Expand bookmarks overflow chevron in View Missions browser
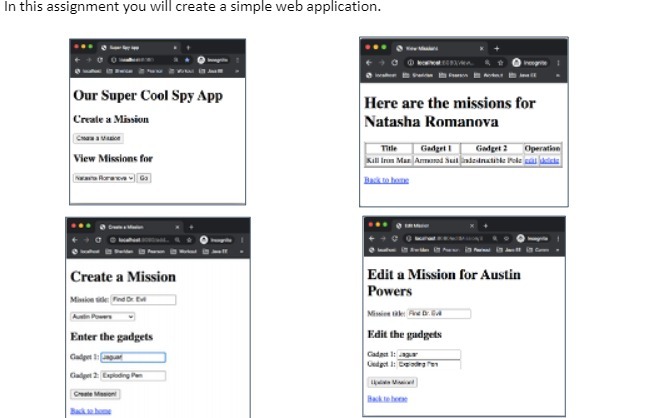The width and height of the screenshot is (653, 418). pyautogui.click(x=558, y=75)
